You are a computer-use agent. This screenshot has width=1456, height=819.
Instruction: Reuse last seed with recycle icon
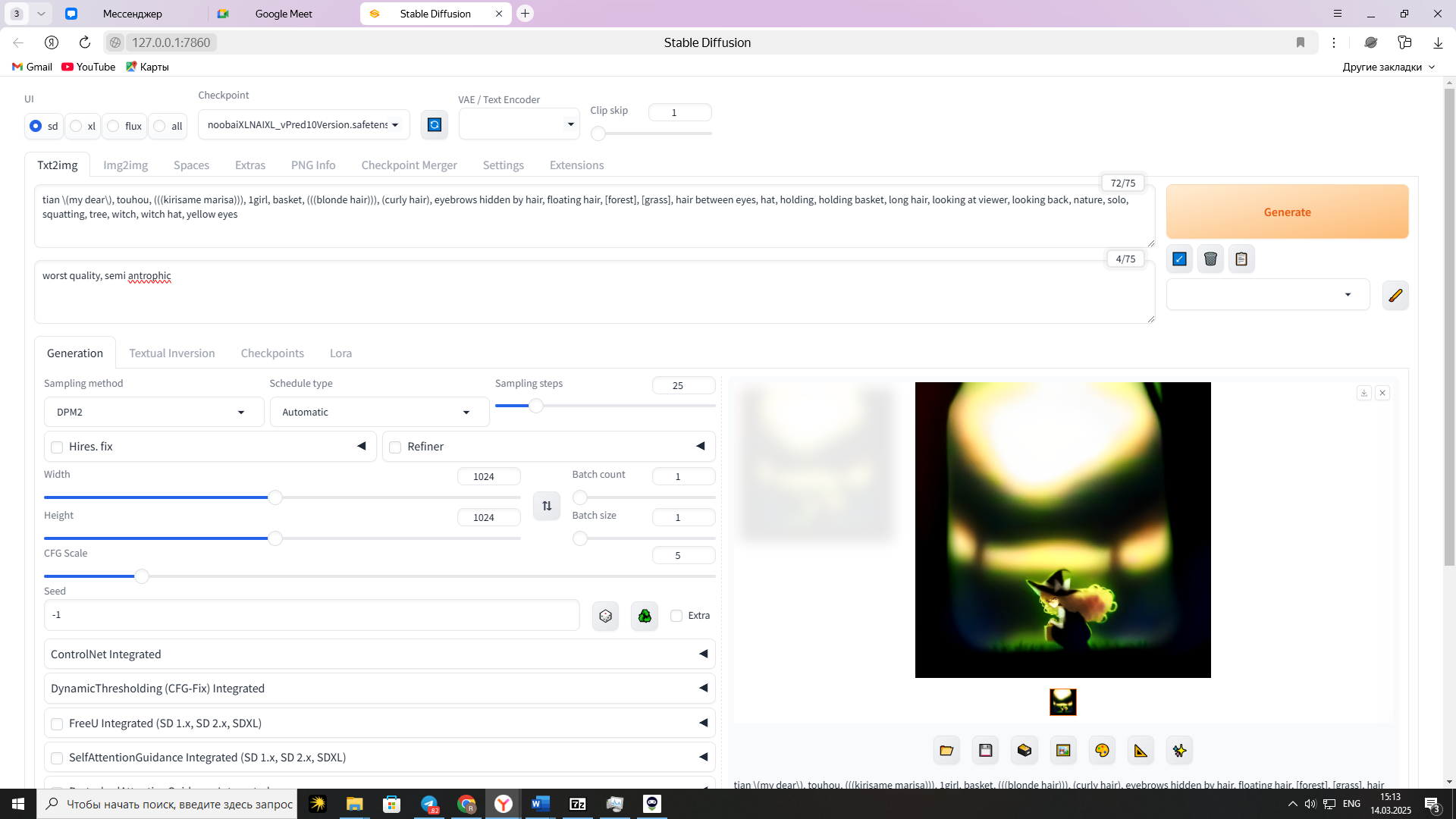point(645,616)
